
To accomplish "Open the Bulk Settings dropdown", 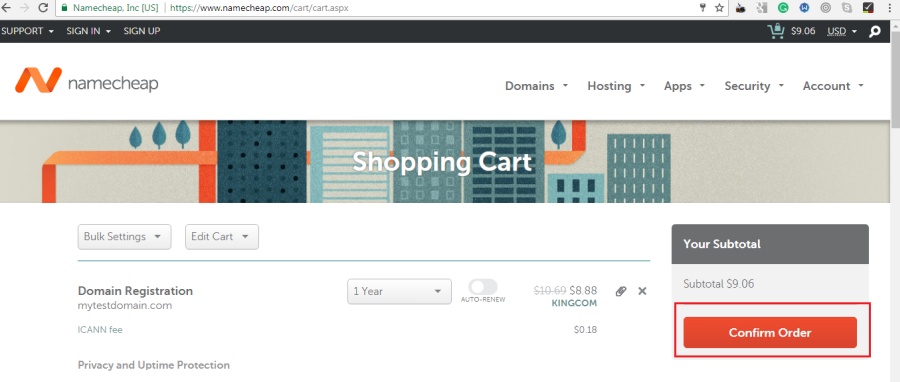I will pos(125,237).
